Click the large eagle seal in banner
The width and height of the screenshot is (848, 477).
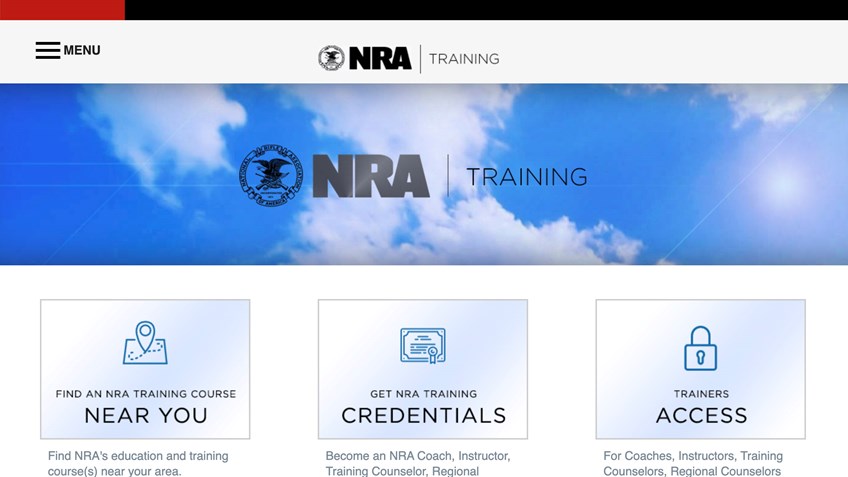(x=271, y=175)
